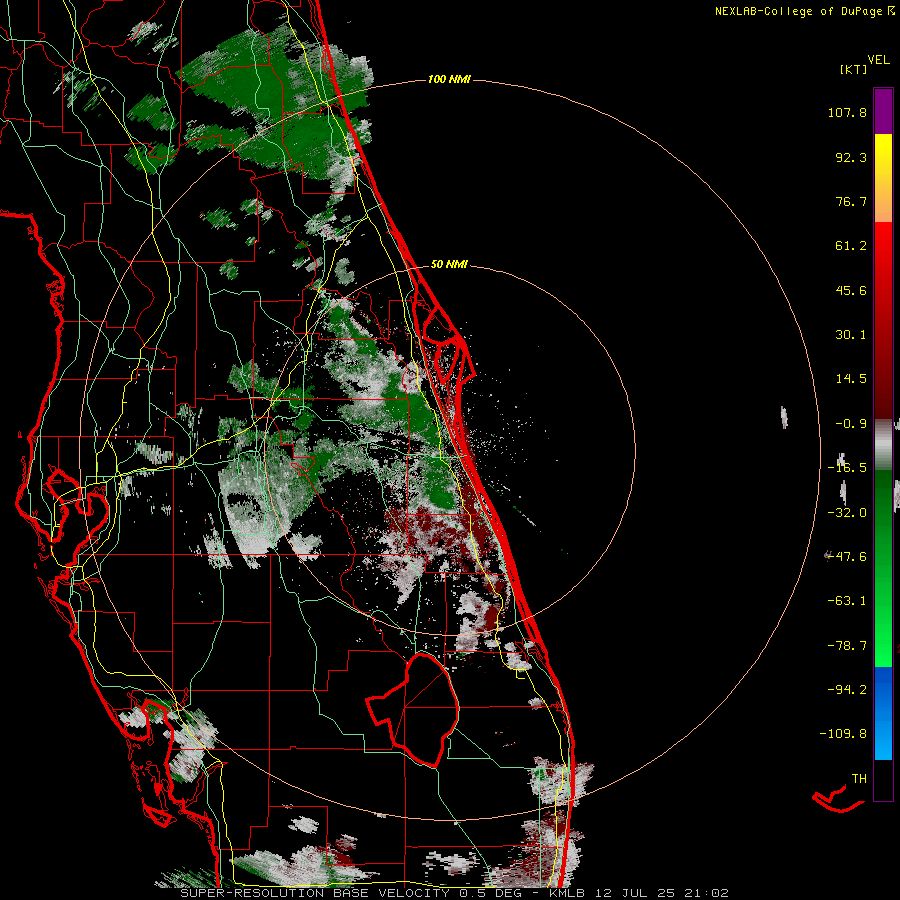Click the VEL legend title
The image size is (900, 900).
tap(878, 60)
